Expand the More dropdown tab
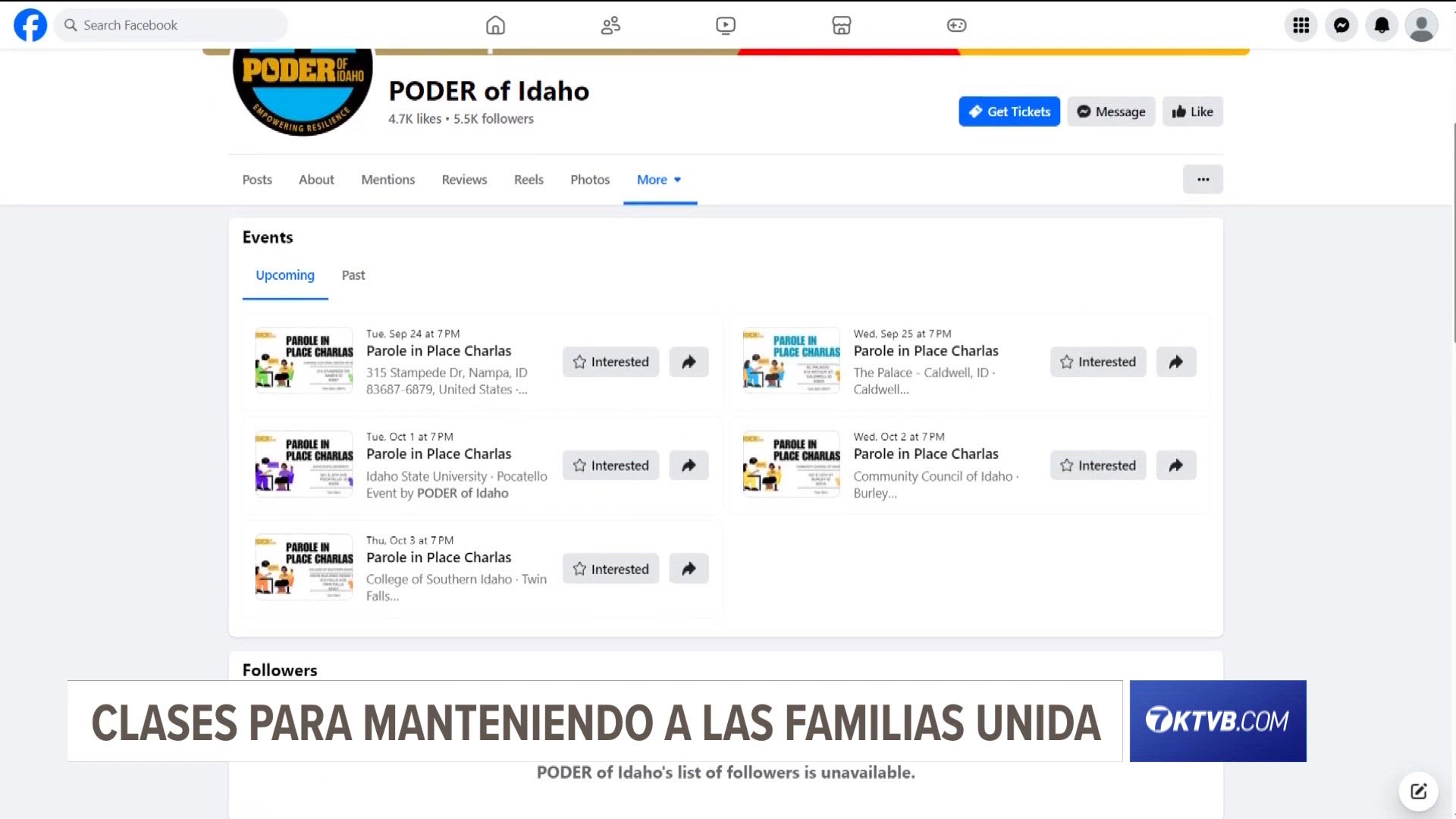Screen dimensions: 1456x819 coord(660,180)
